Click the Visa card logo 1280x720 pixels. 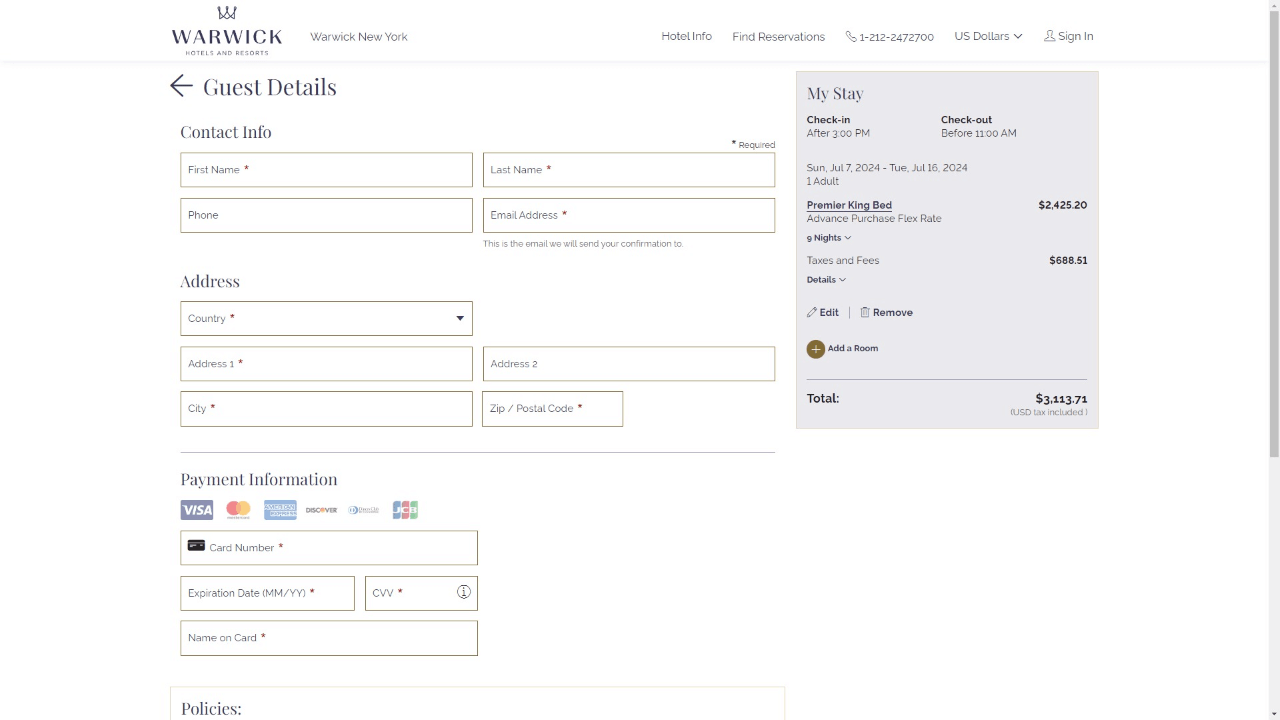(197, 510)
